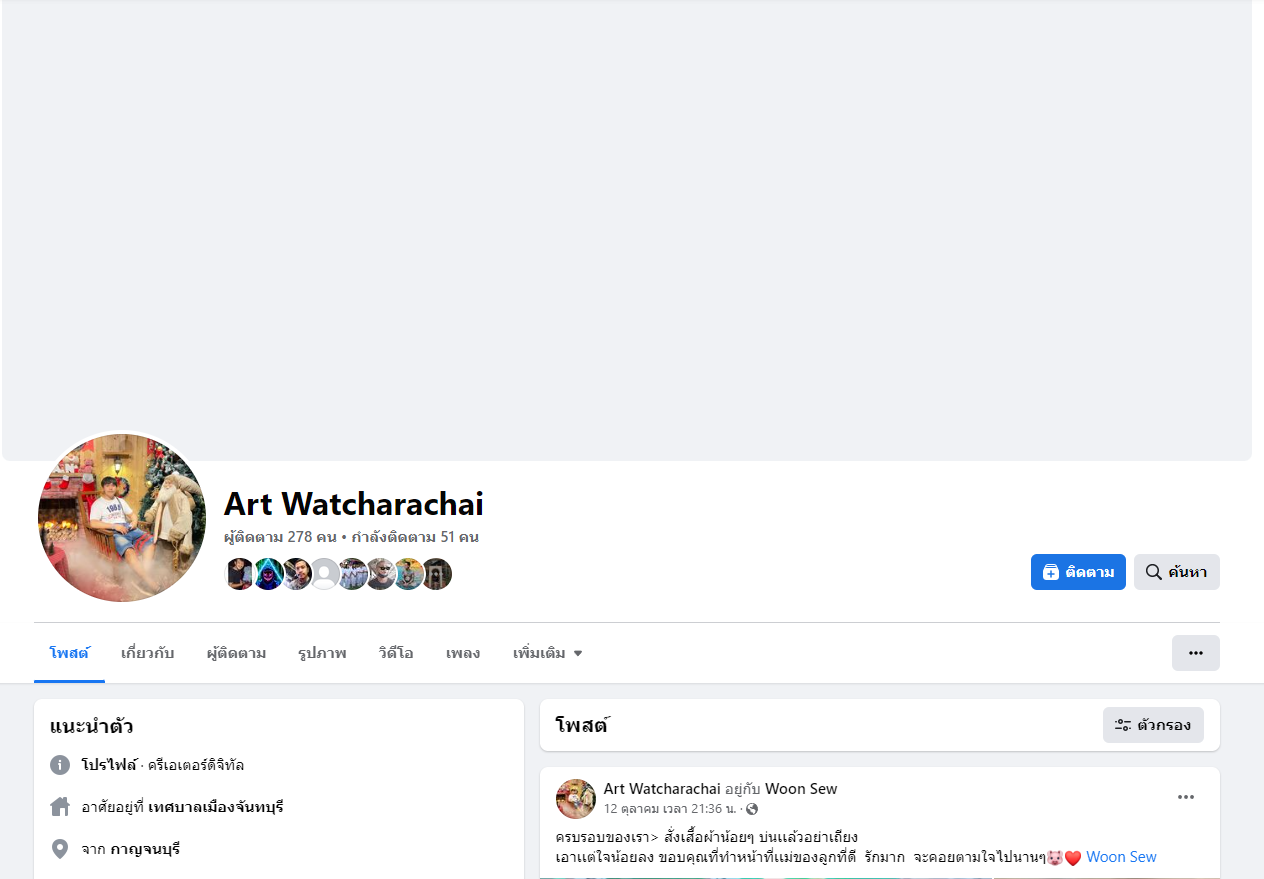Open the วิดีโอ tab

[x=396, y=653]
